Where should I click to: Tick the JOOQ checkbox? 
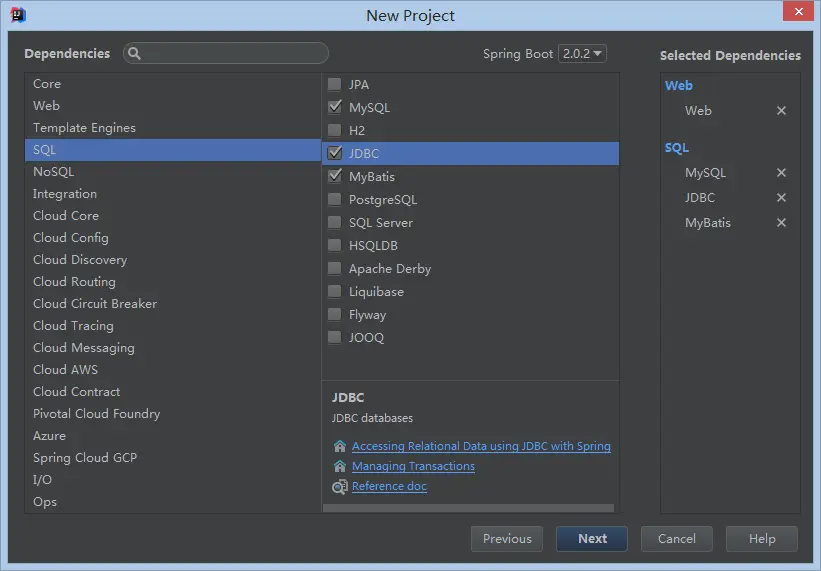pos(334,338)
